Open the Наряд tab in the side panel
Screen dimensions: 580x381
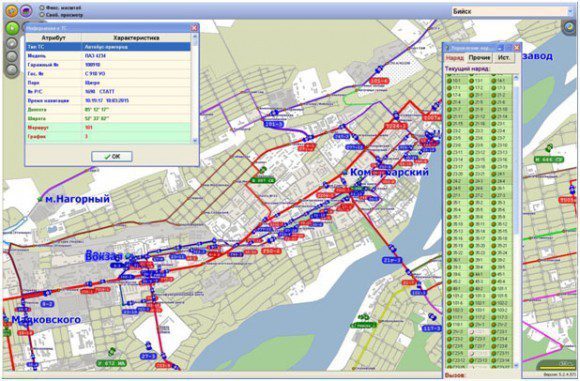[455, 58]
